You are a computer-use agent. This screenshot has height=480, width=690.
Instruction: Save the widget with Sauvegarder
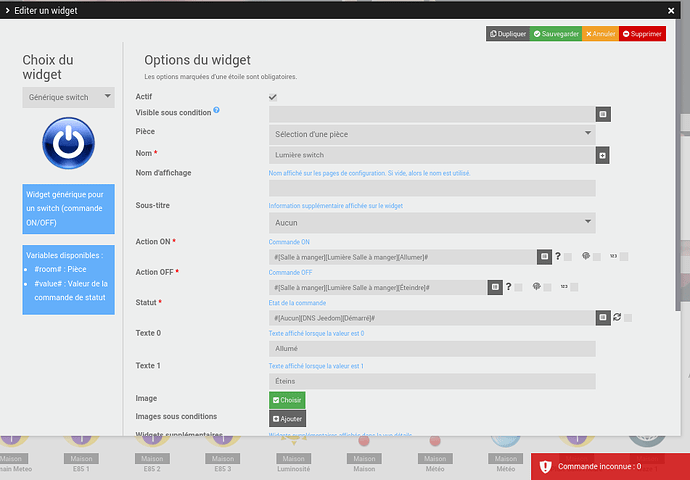click(x=556, y=34)
